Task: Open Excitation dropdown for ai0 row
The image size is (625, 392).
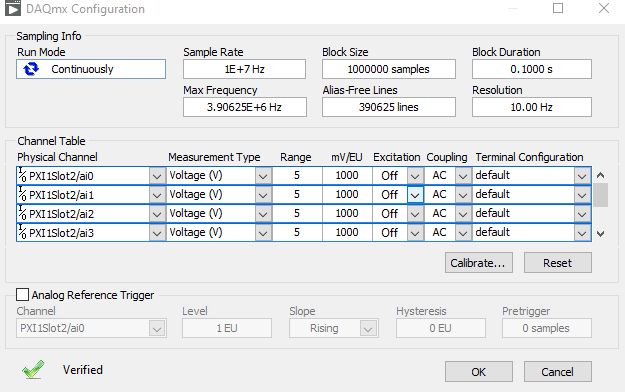Action: 415,176
